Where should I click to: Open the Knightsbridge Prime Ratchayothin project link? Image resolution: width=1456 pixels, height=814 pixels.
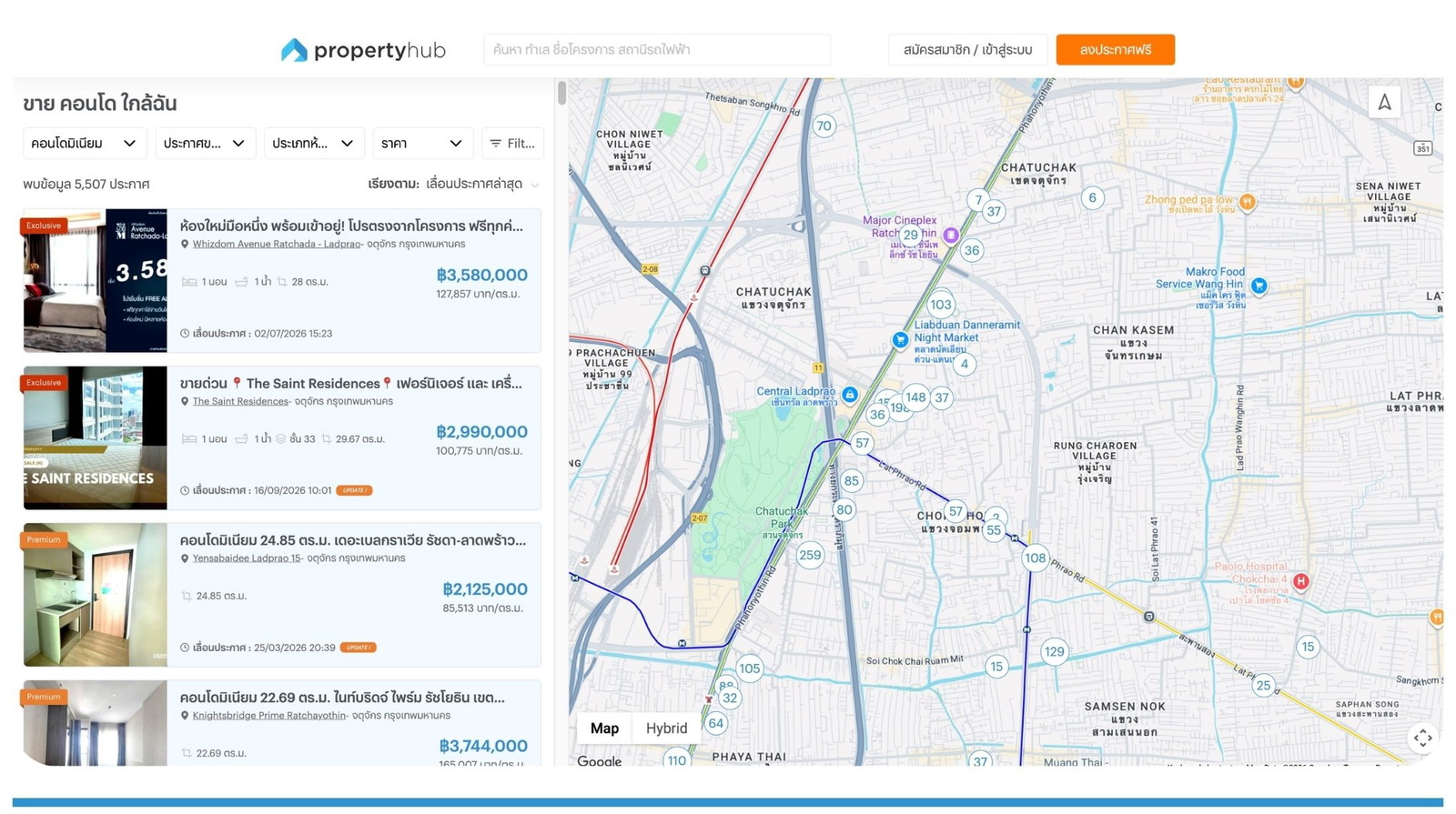269,716
